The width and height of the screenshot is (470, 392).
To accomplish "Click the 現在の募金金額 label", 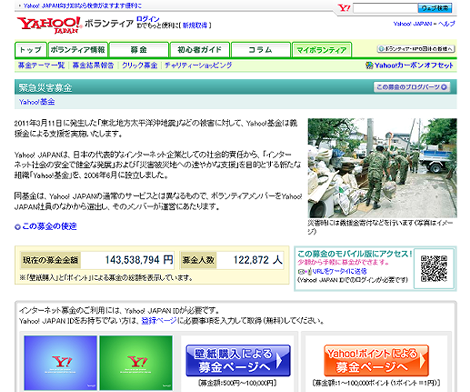I will pos(50,260).
